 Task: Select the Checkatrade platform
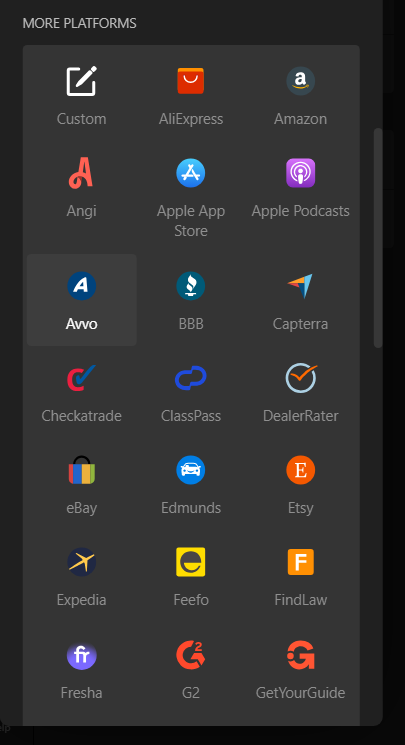click(x=81, y=392)
